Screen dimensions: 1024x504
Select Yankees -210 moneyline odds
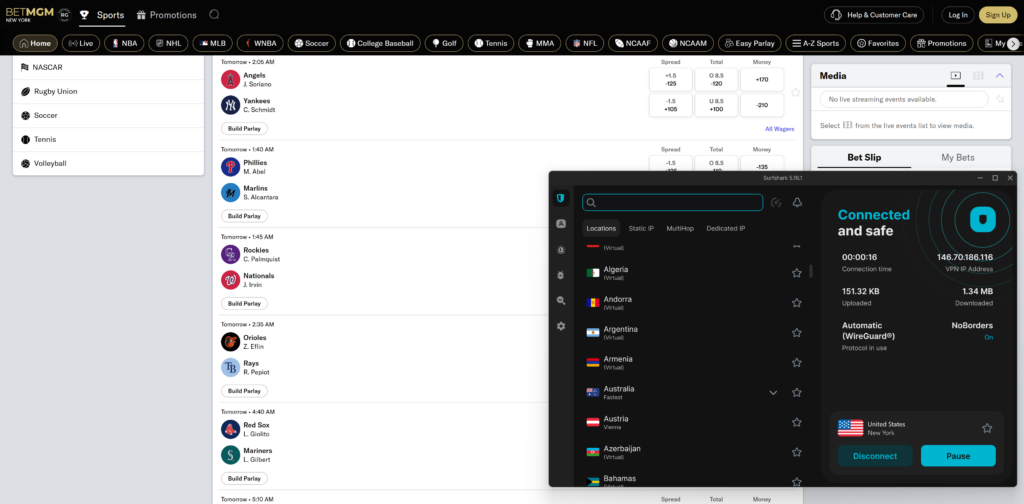761,105
